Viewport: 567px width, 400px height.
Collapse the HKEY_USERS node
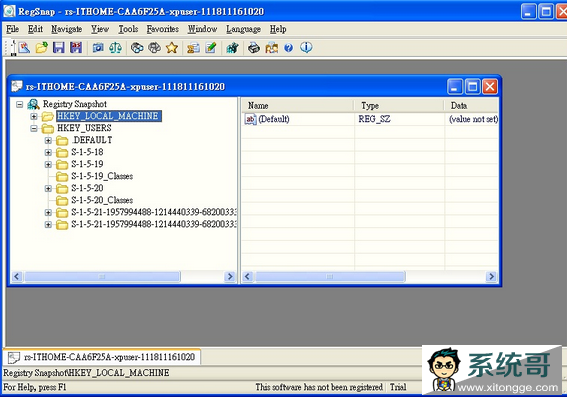pyautogui.click(x=34, y=128)
